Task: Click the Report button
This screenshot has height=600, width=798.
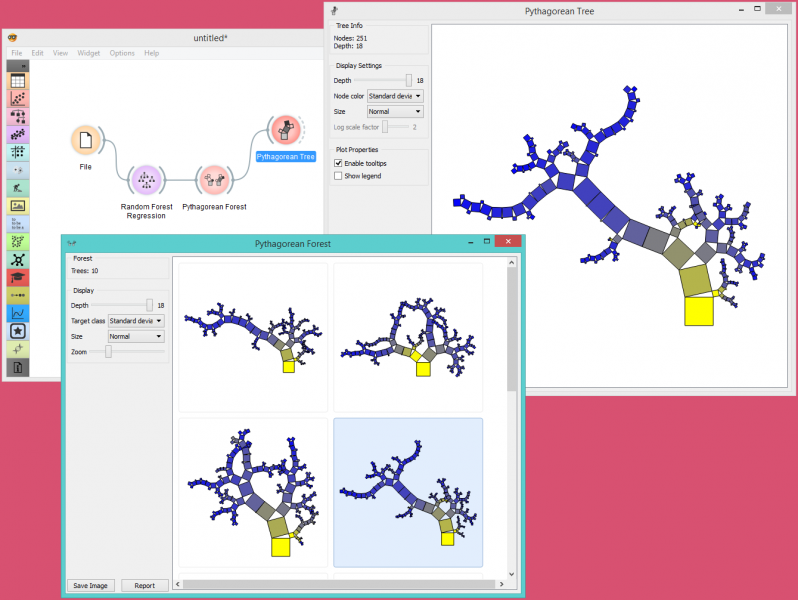Action: point(144,586)
